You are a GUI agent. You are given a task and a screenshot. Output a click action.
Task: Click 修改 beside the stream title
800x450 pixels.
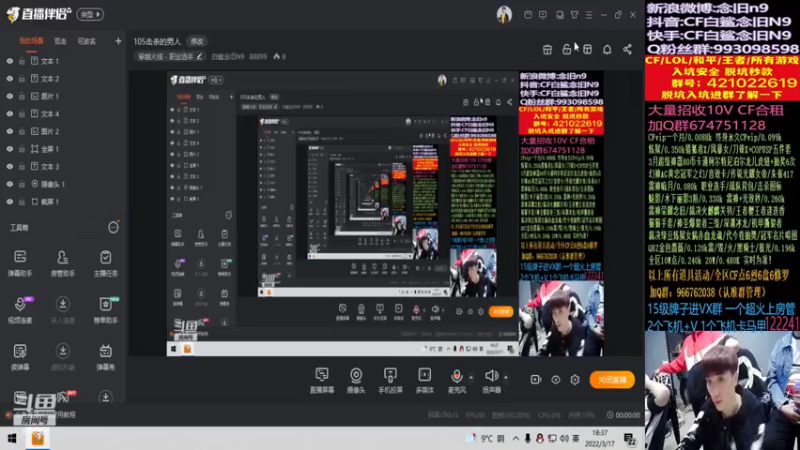pyautogui.click(x=197, y=41)
